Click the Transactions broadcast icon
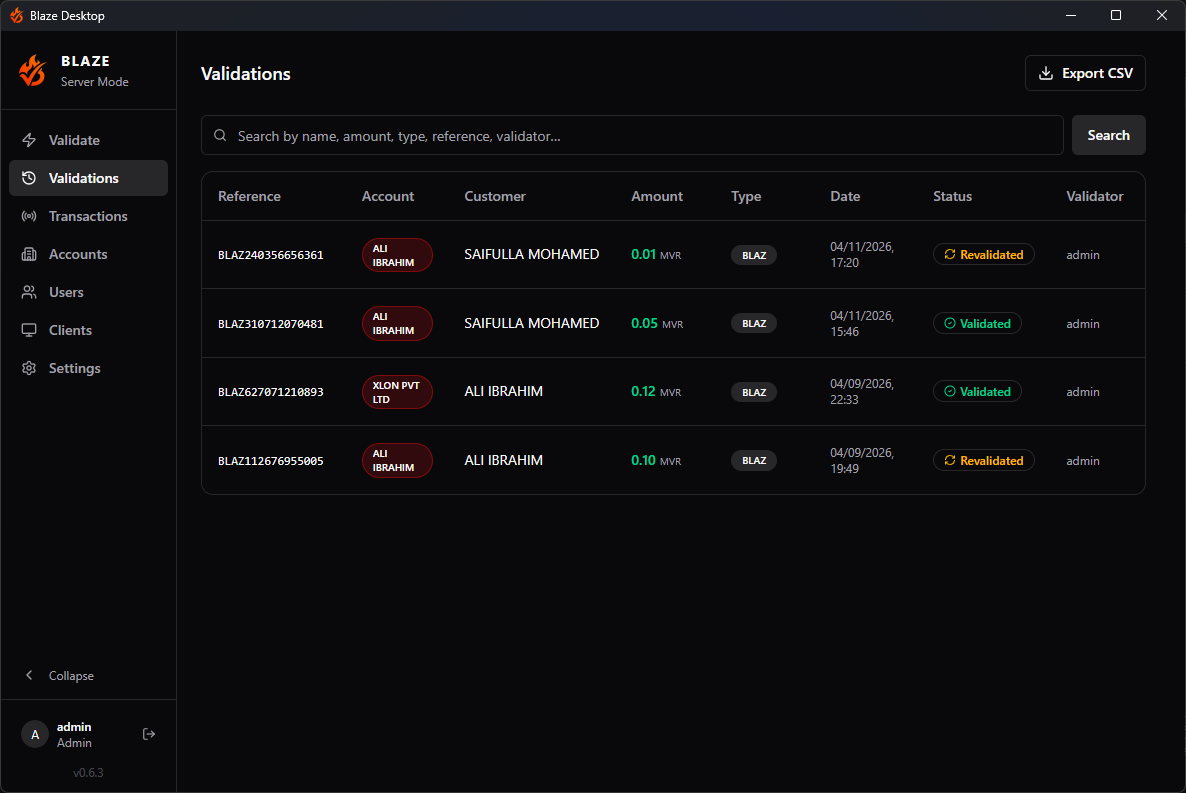 [29, 216]
